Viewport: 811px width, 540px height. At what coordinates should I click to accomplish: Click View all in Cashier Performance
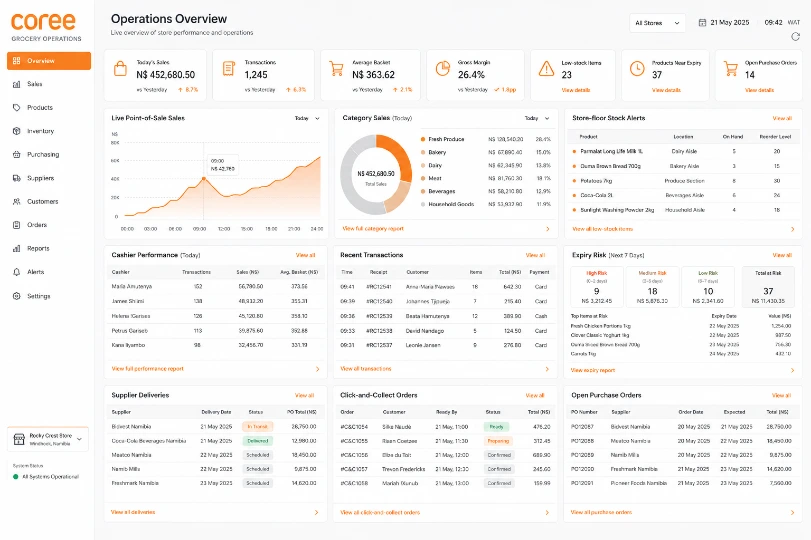[x=305, y=255]
